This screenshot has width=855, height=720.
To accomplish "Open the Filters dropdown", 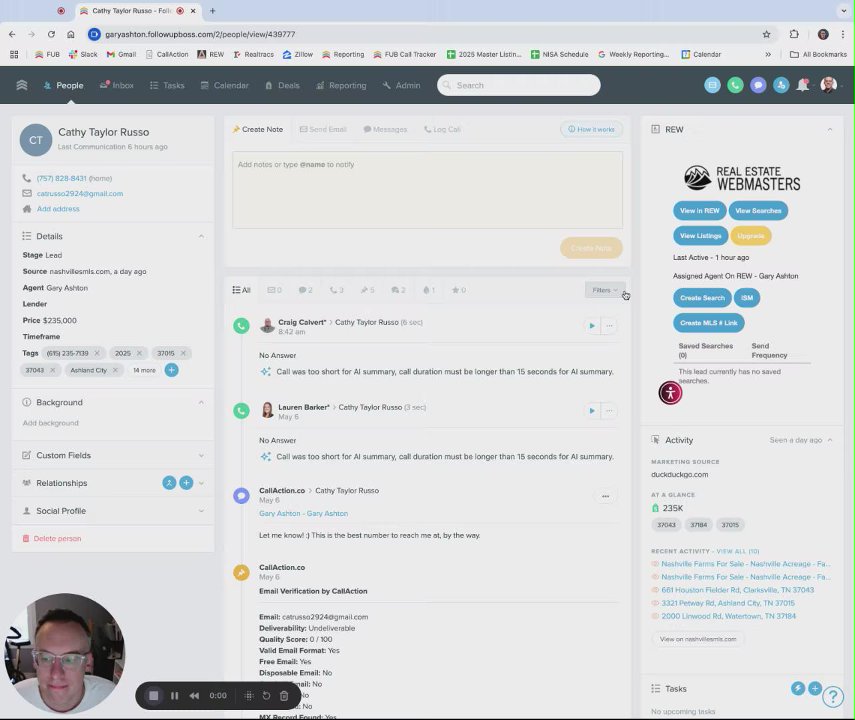I will [x=604, y=290].
